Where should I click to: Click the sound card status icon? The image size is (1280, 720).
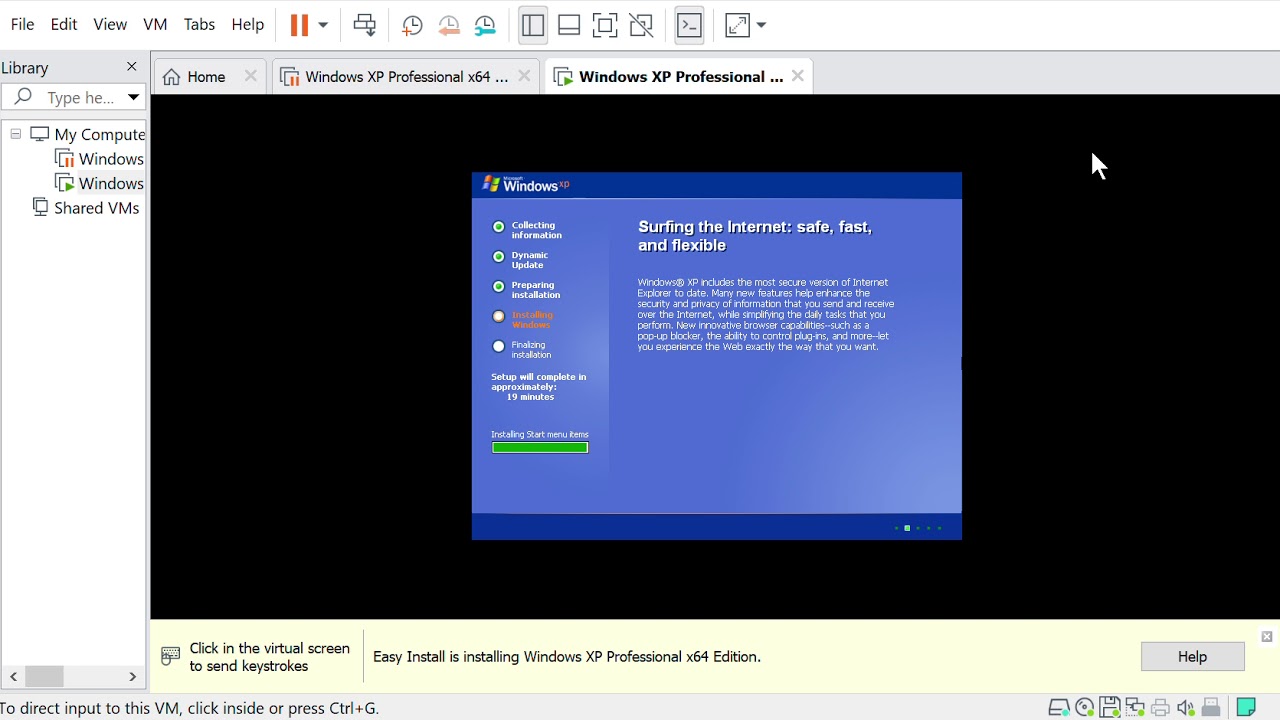pos(1186,708)
